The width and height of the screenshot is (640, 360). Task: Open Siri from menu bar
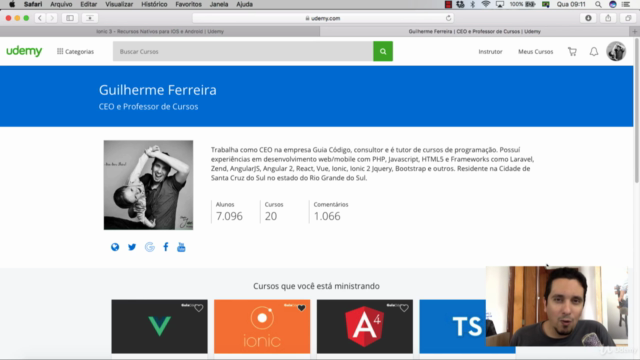click(x=613, y=4)
